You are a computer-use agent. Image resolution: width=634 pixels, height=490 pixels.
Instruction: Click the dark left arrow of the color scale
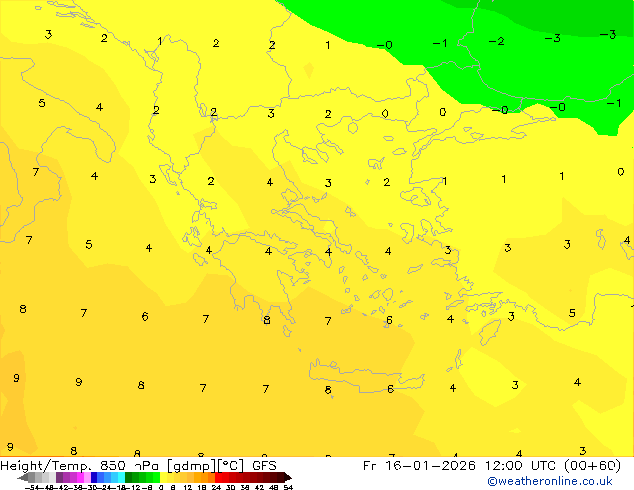point(23,478)
